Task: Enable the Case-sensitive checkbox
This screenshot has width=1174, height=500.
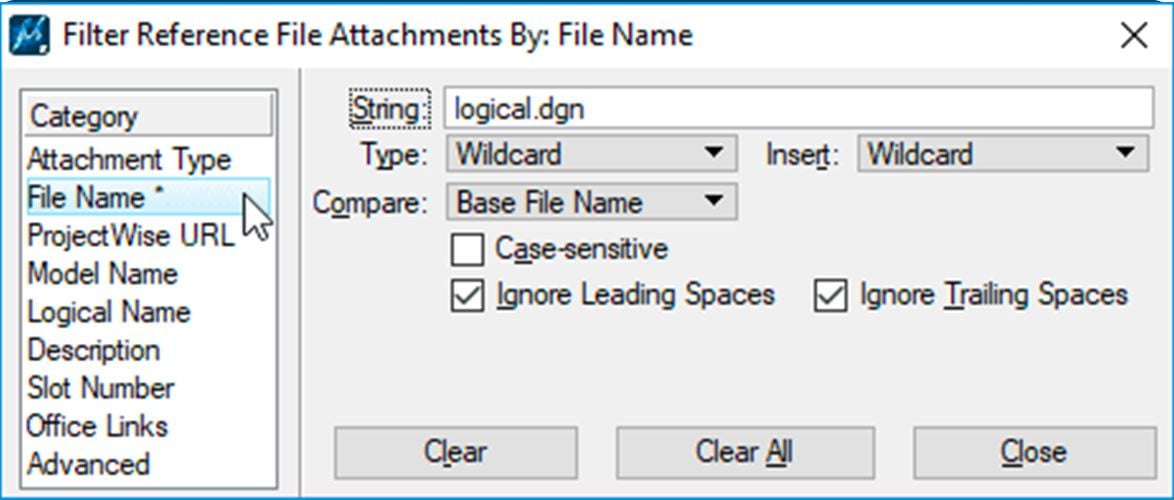Action: 466,249
